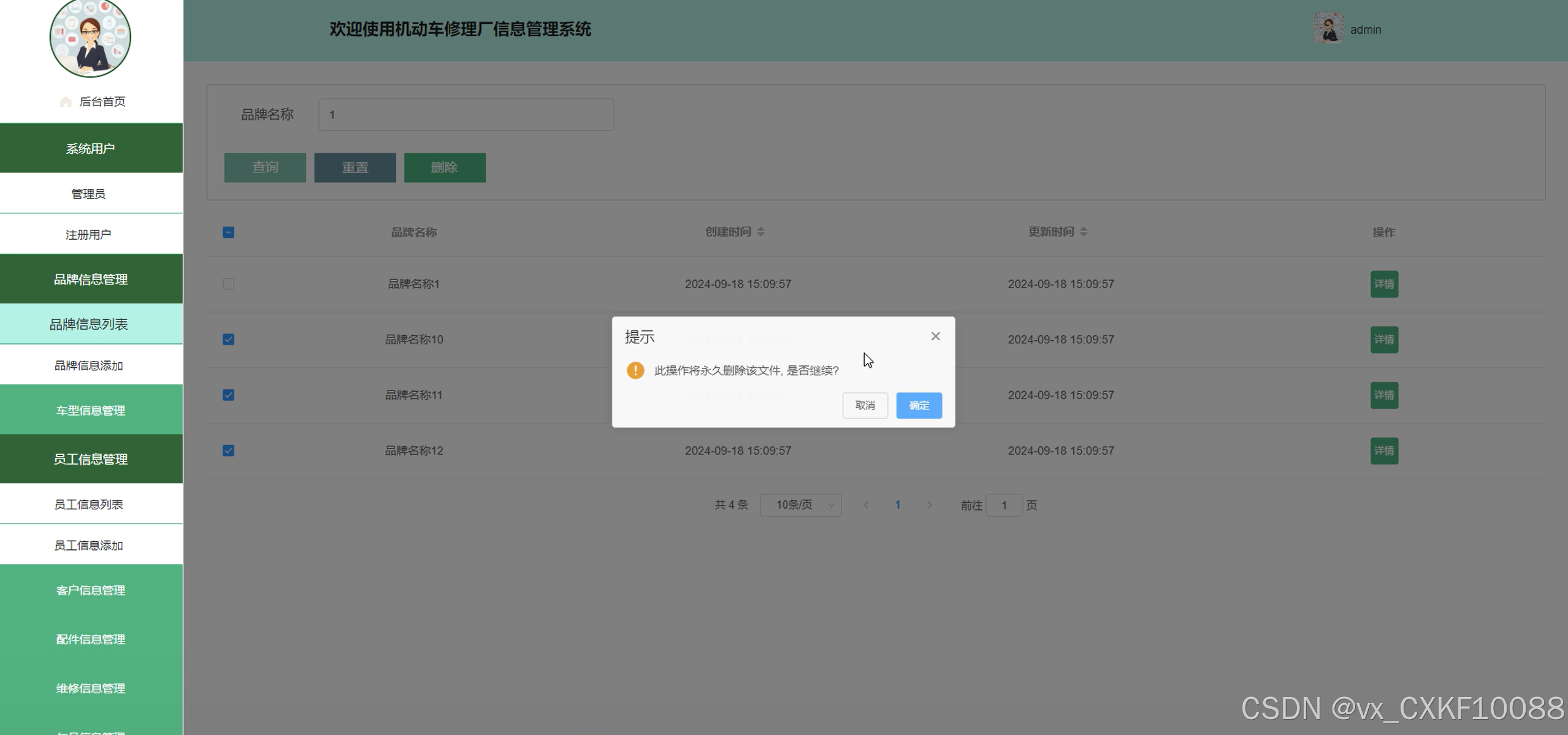Confirm deletion with 确定 button
The image size is (1568, 735).
pyautogui.click(x=918, y=405)
